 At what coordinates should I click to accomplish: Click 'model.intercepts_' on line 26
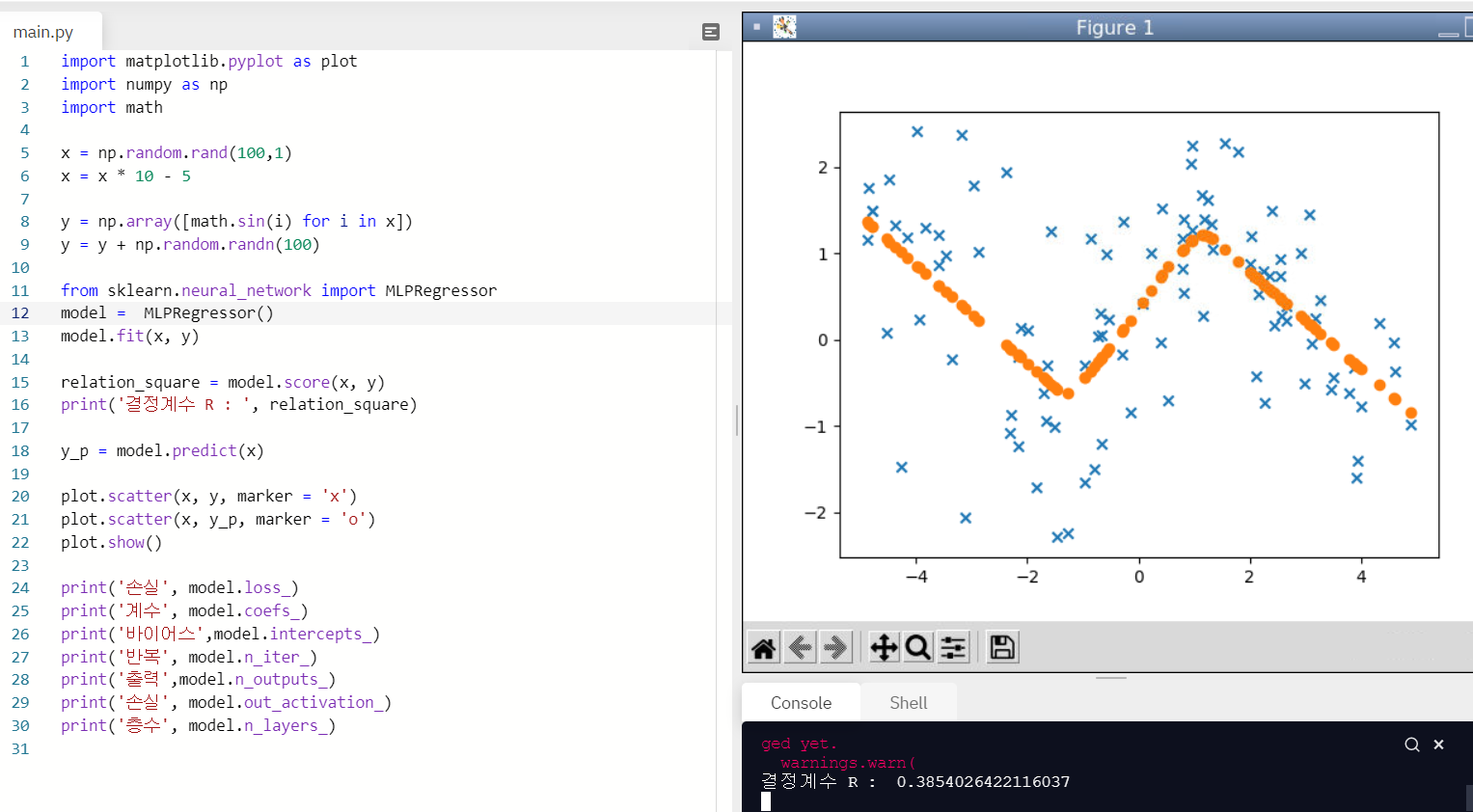click(297, 635)
